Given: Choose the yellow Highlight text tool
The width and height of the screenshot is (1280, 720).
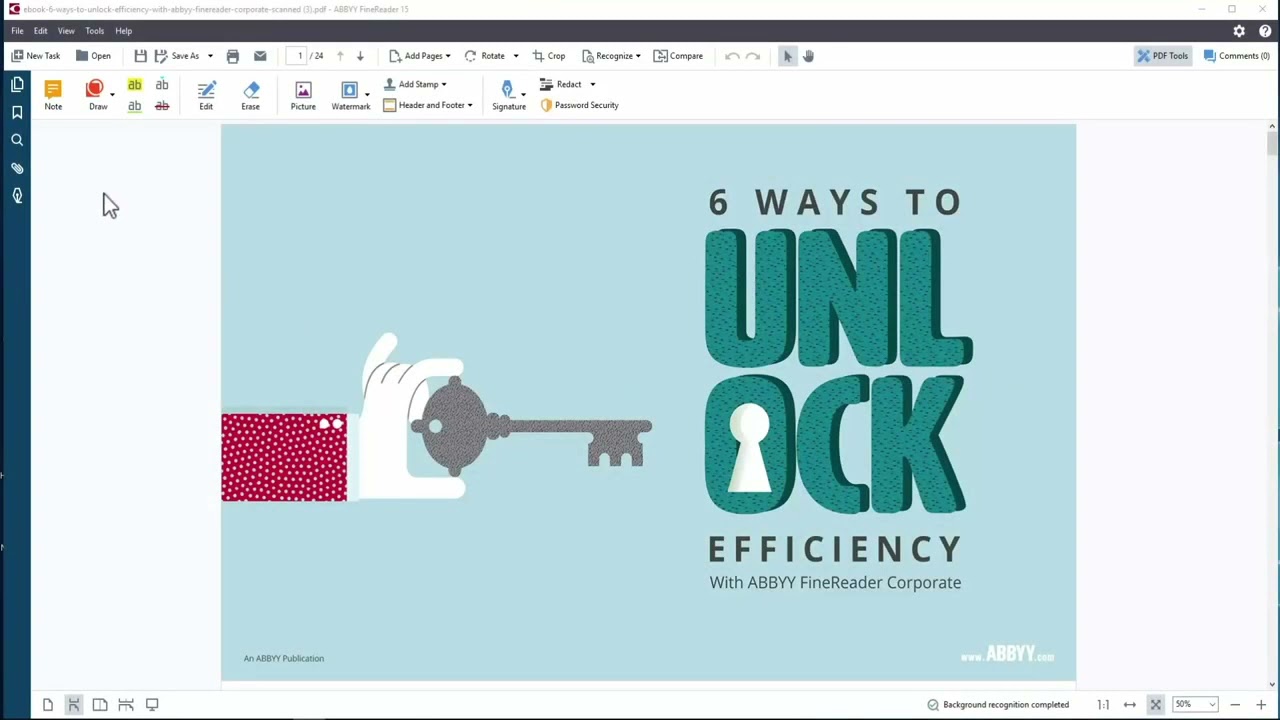Looking at the screenshot, I should [134, 85].
